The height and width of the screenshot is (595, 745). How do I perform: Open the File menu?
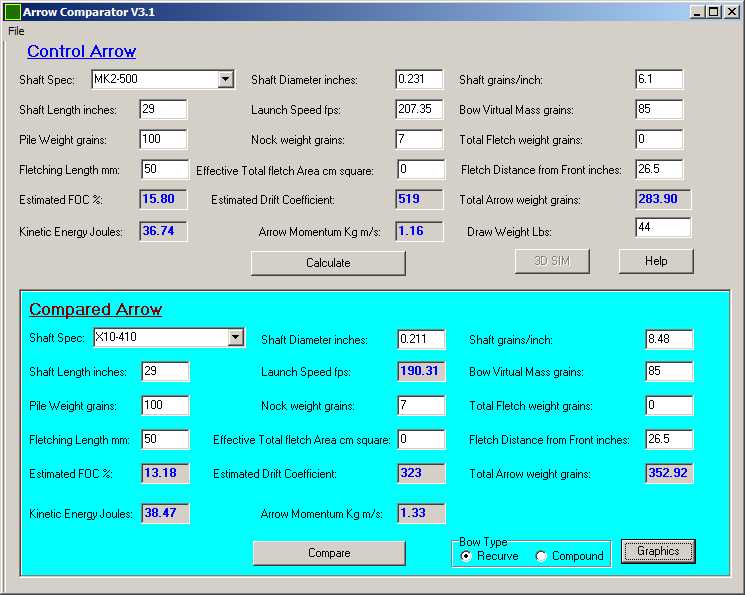click(16, 31)
